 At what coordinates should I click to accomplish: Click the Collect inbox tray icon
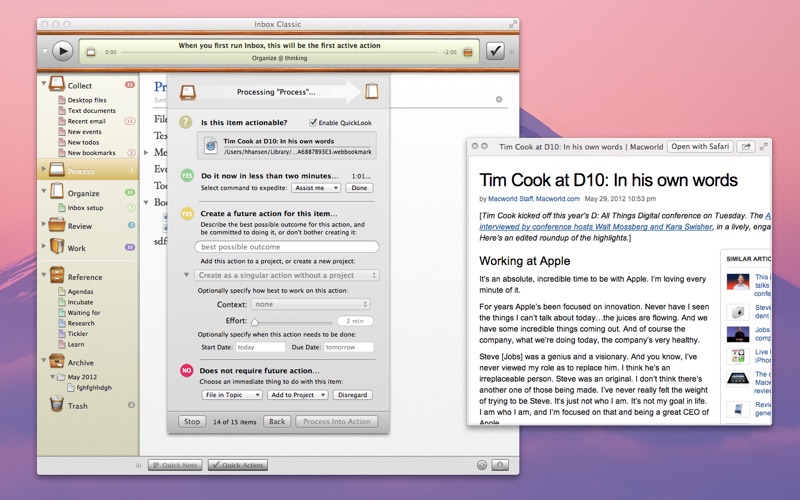pyautogui.click(x=57, y=84)
